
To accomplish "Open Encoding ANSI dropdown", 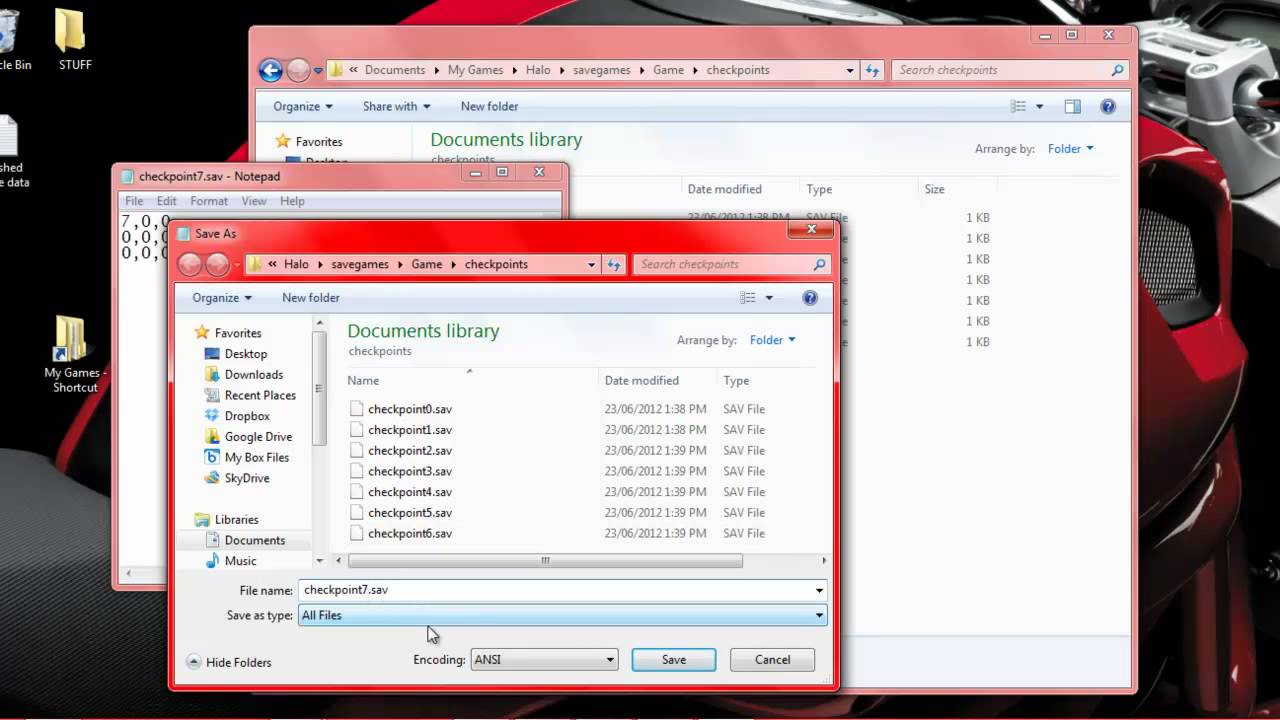I will (x=544, y=660).
